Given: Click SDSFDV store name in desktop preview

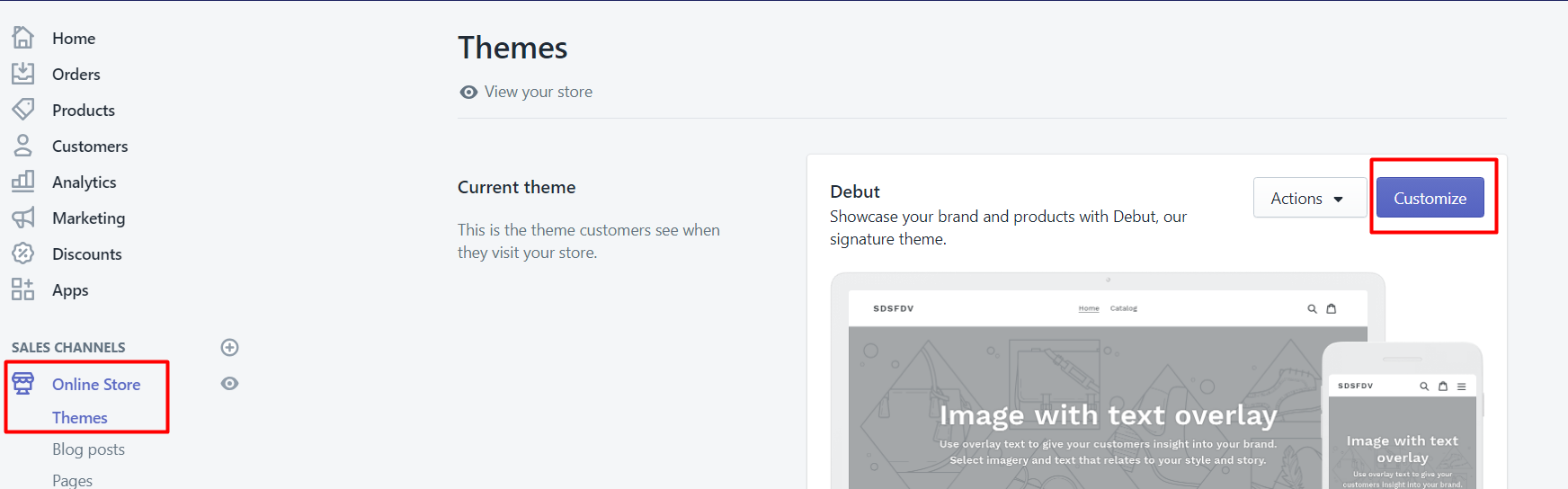Looking at the screenshot, I should tap(894, 308).
